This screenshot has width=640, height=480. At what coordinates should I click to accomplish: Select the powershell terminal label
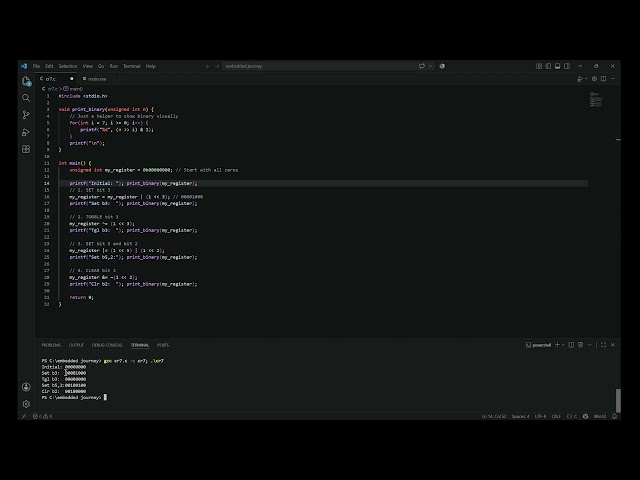tap(538, 345)
